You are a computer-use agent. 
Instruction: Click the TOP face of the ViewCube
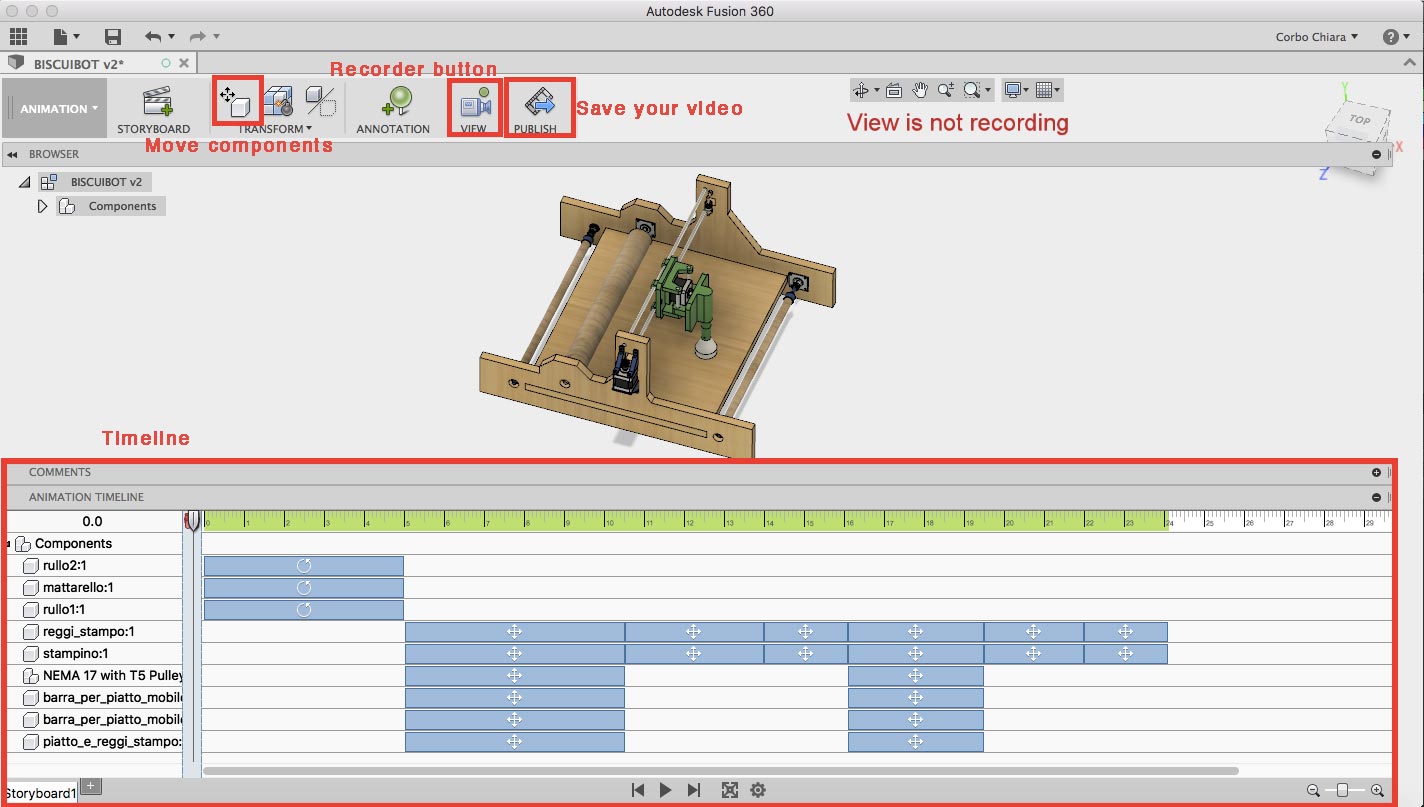(1360, 120)
